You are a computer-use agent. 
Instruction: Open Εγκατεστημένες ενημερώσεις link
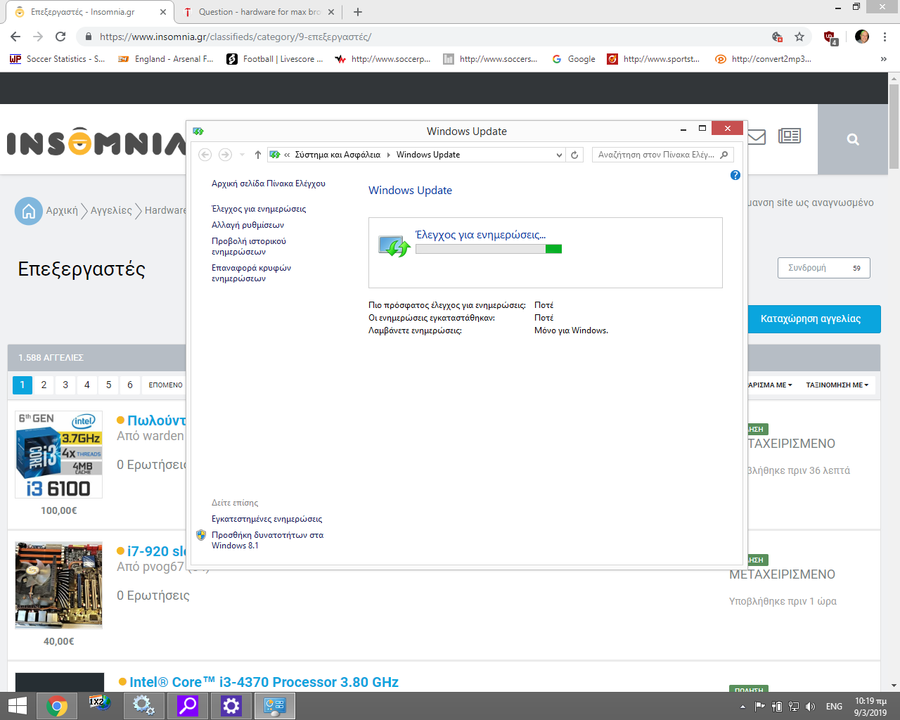click(x=267, y=518)
